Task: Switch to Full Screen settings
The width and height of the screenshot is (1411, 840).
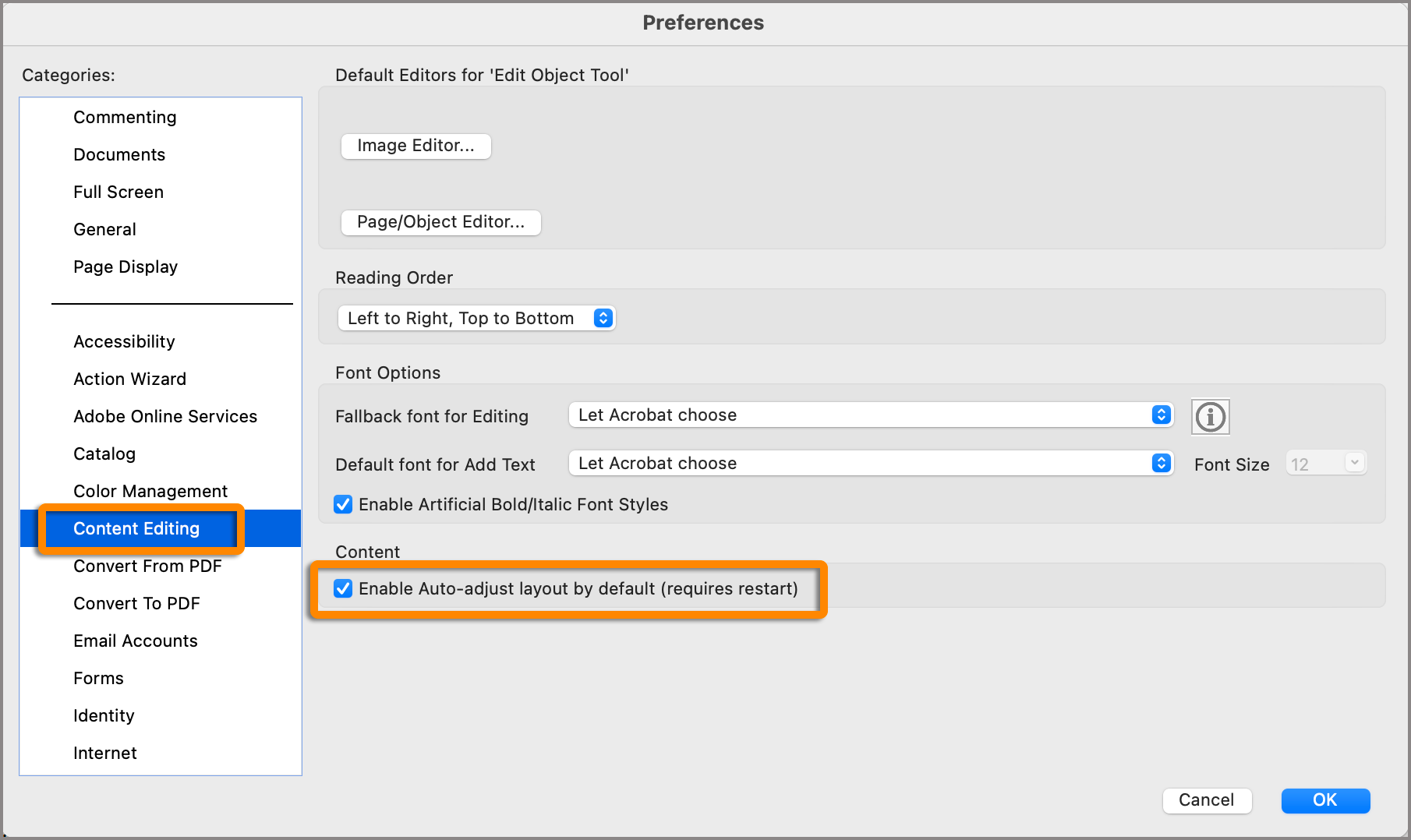Action: 118,192
